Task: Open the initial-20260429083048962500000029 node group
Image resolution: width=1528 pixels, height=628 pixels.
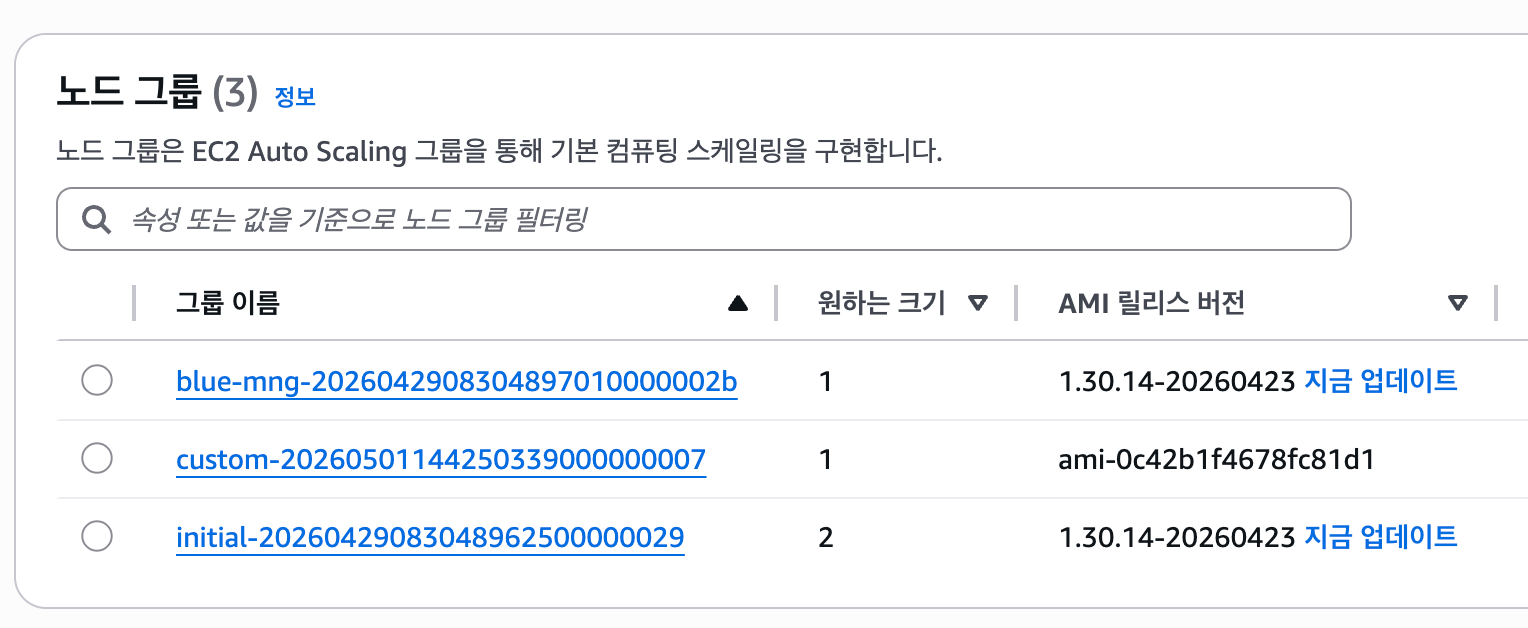Action: click(x=430, y=537)
